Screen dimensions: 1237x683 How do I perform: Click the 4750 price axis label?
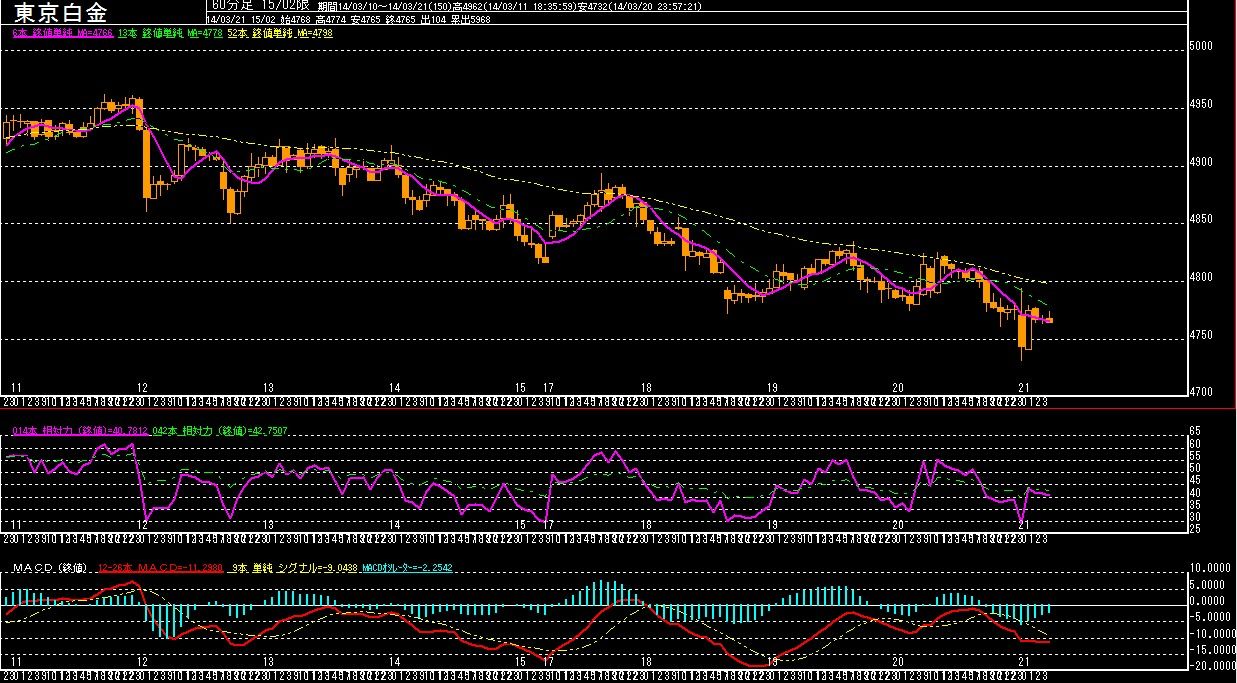click(1201, 335)
